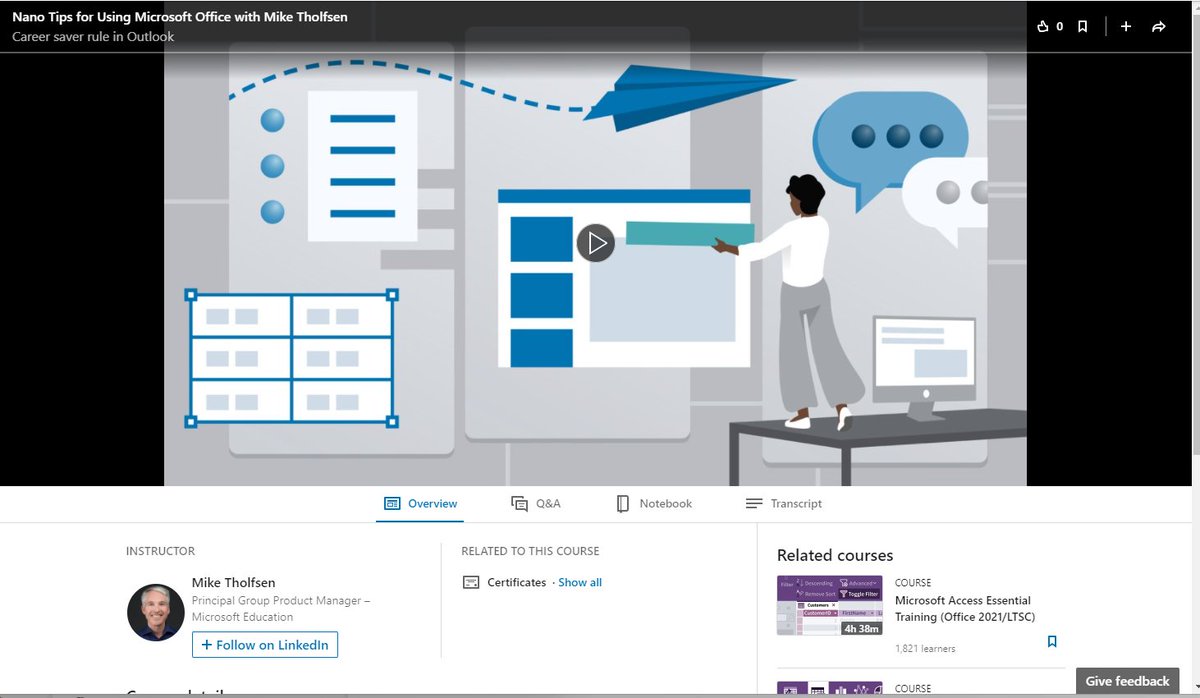This screenshot has width=1200, height=698.
Task: Click the Certificates icon under Related to this course
Action: click(470, 581)
